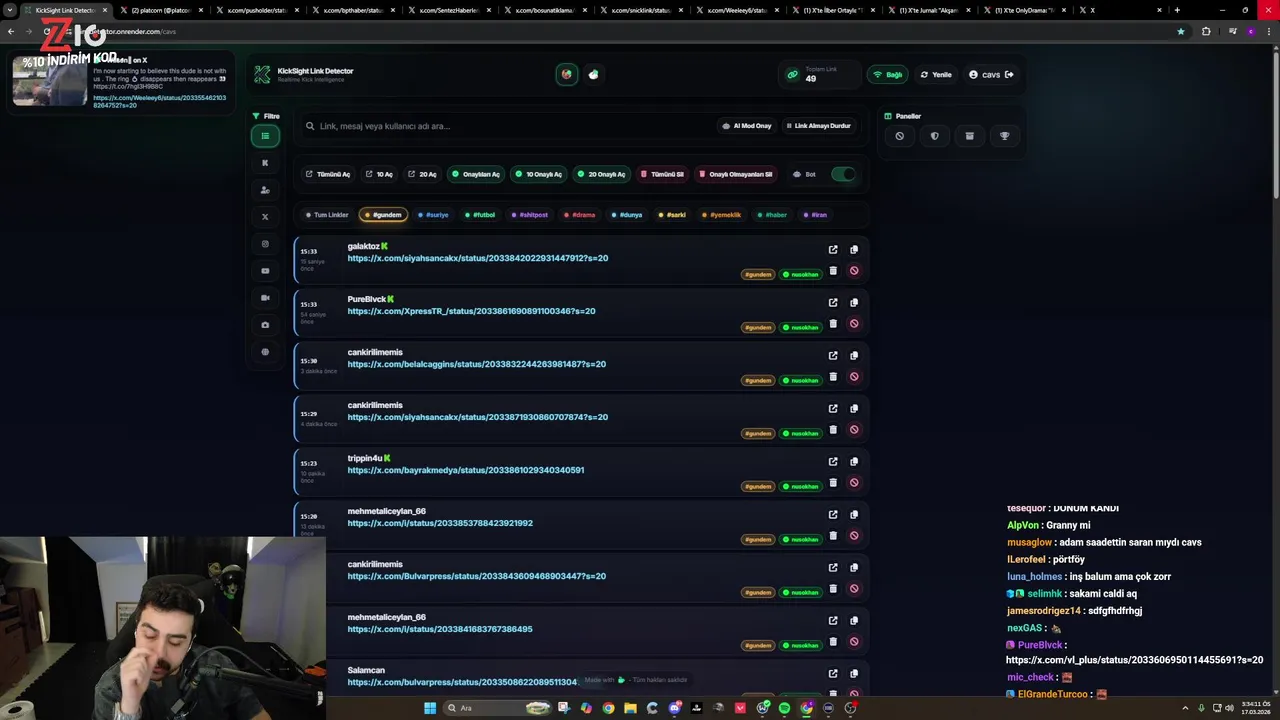Open the siyahsancakx link posted by galaktoz
The height and width of the screenshot is (720, 1280).
[x=477, y=258]
